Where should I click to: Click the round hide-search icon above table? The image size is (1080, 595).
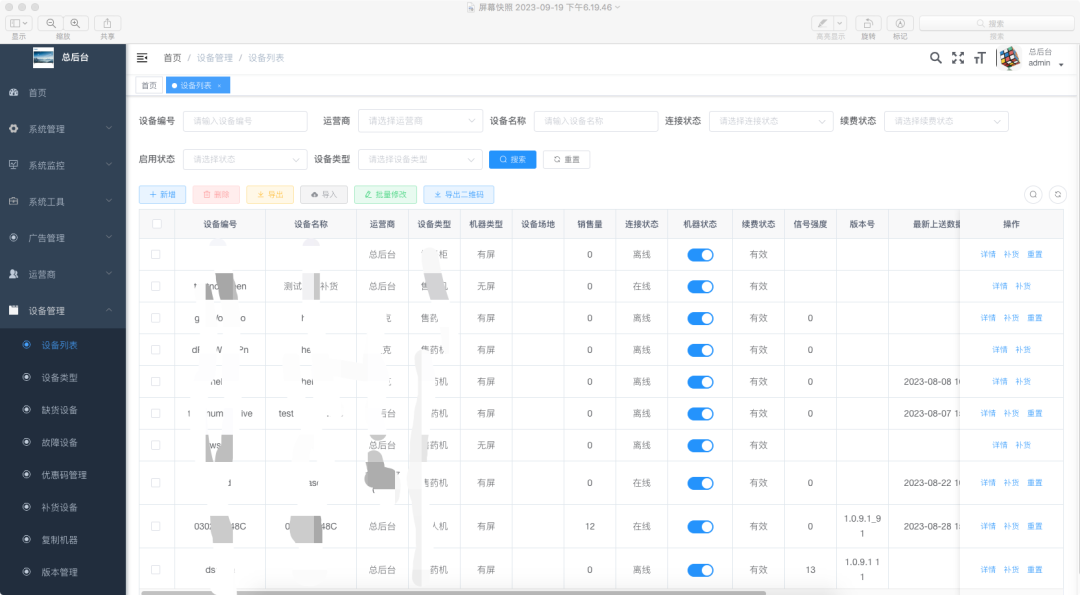click(x=1033, y=195)
